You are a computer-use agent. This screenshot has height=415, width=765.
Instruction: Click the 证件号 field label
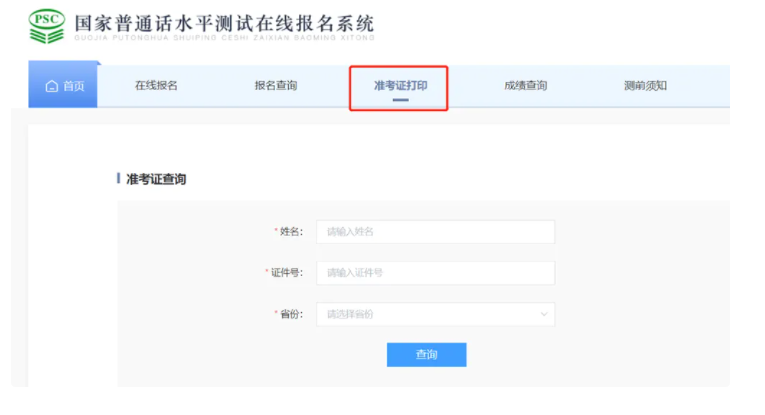coord(285,273)
